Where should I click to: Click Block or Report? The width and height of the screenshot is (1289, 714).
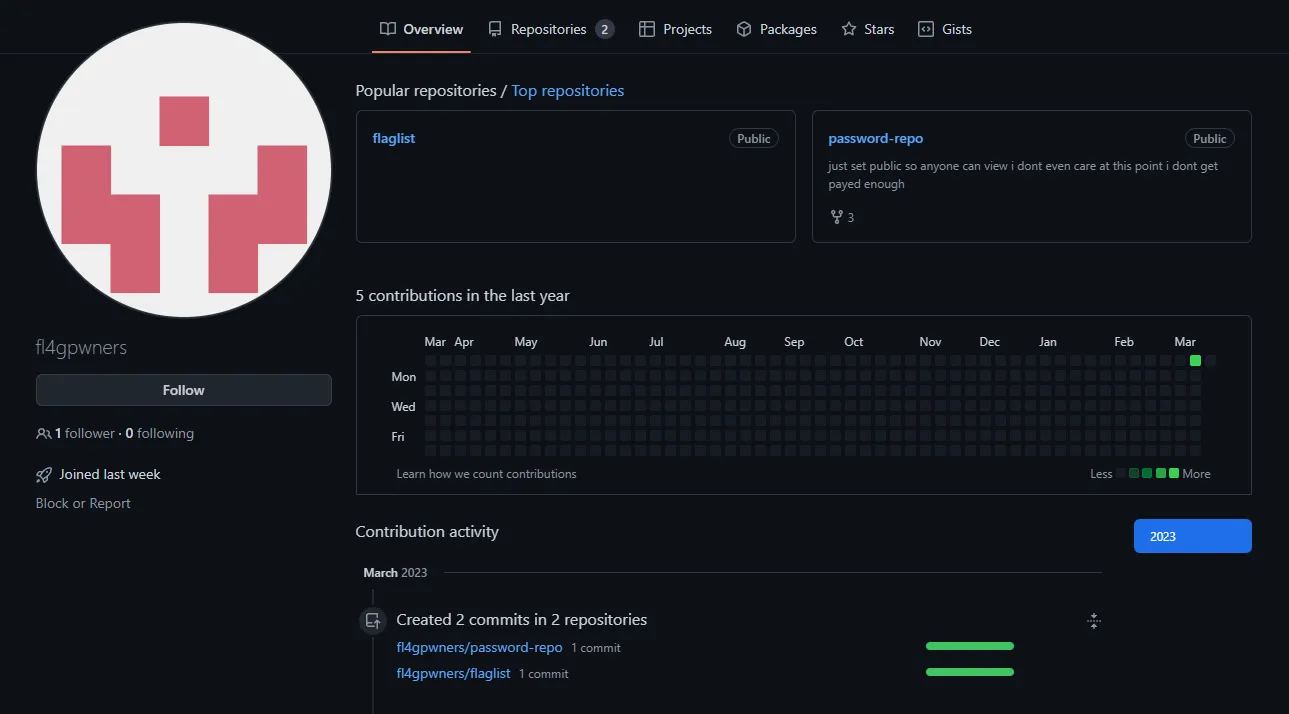(x=82, y=503)
